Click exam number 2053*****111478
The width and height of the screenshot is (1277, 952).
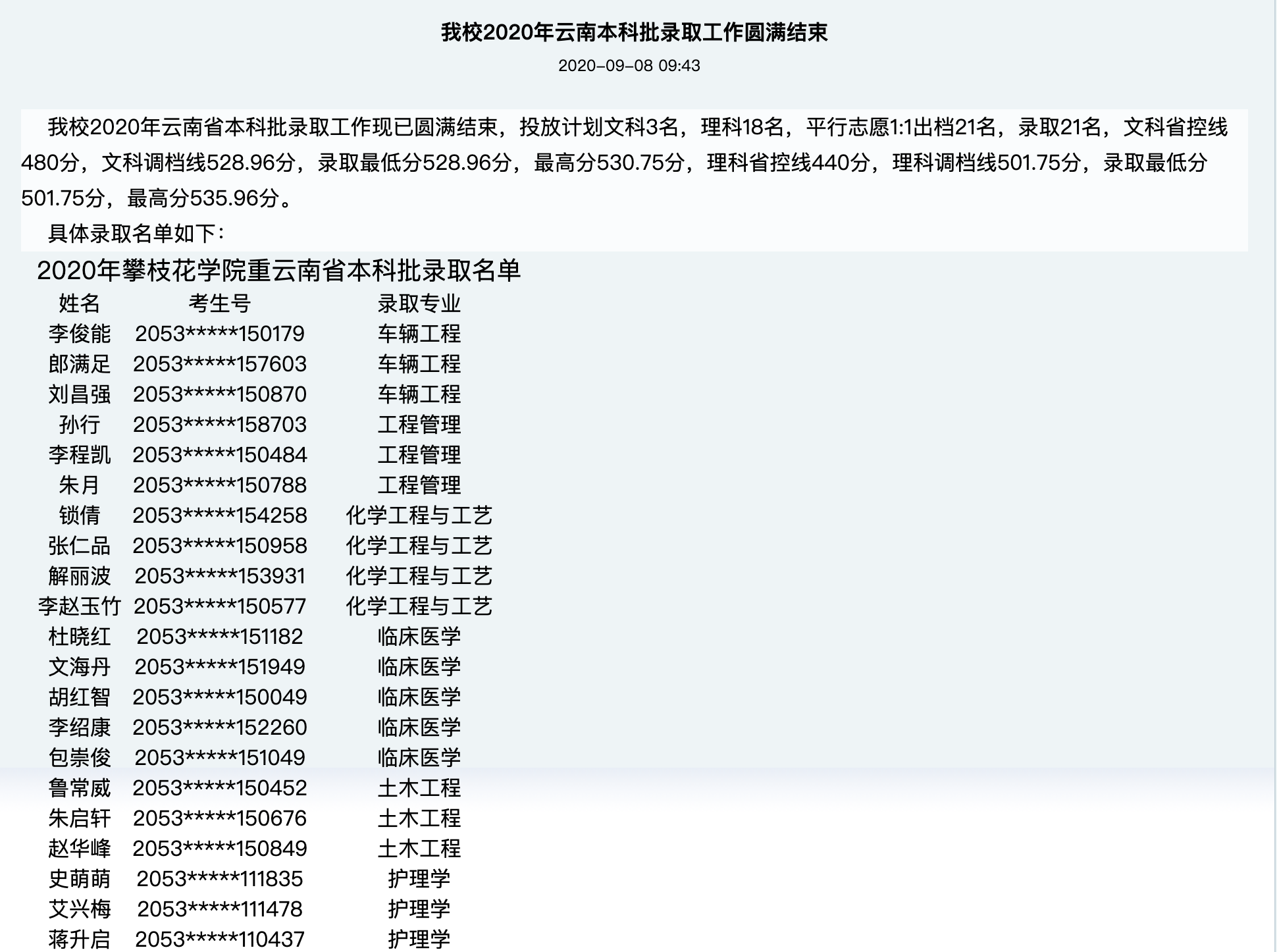pos(220,909)
